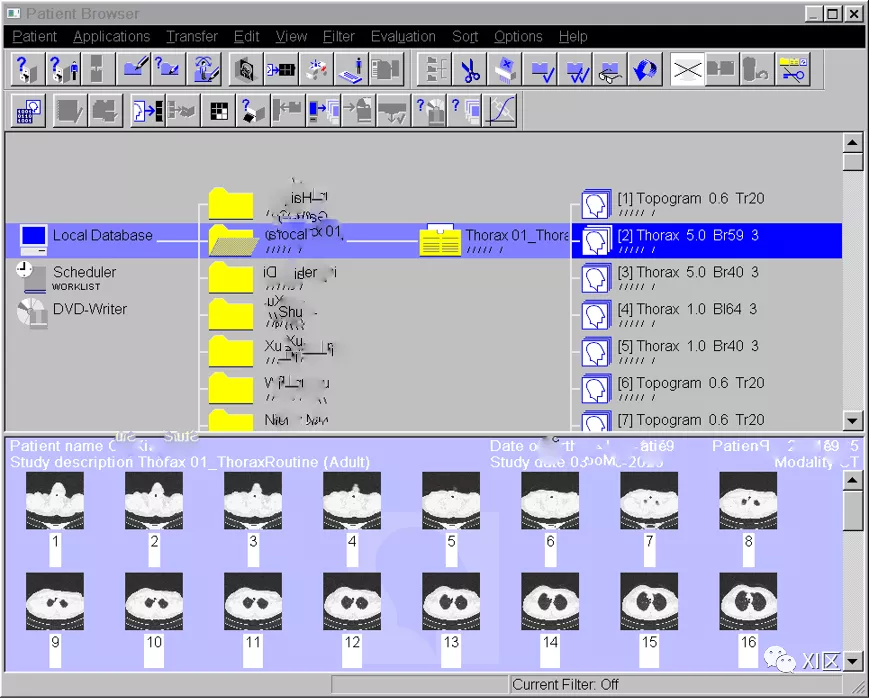Screen dimensions: 869x698
Task: Click the question mark folder with pencil icon
Action: [x=168, y=69]
